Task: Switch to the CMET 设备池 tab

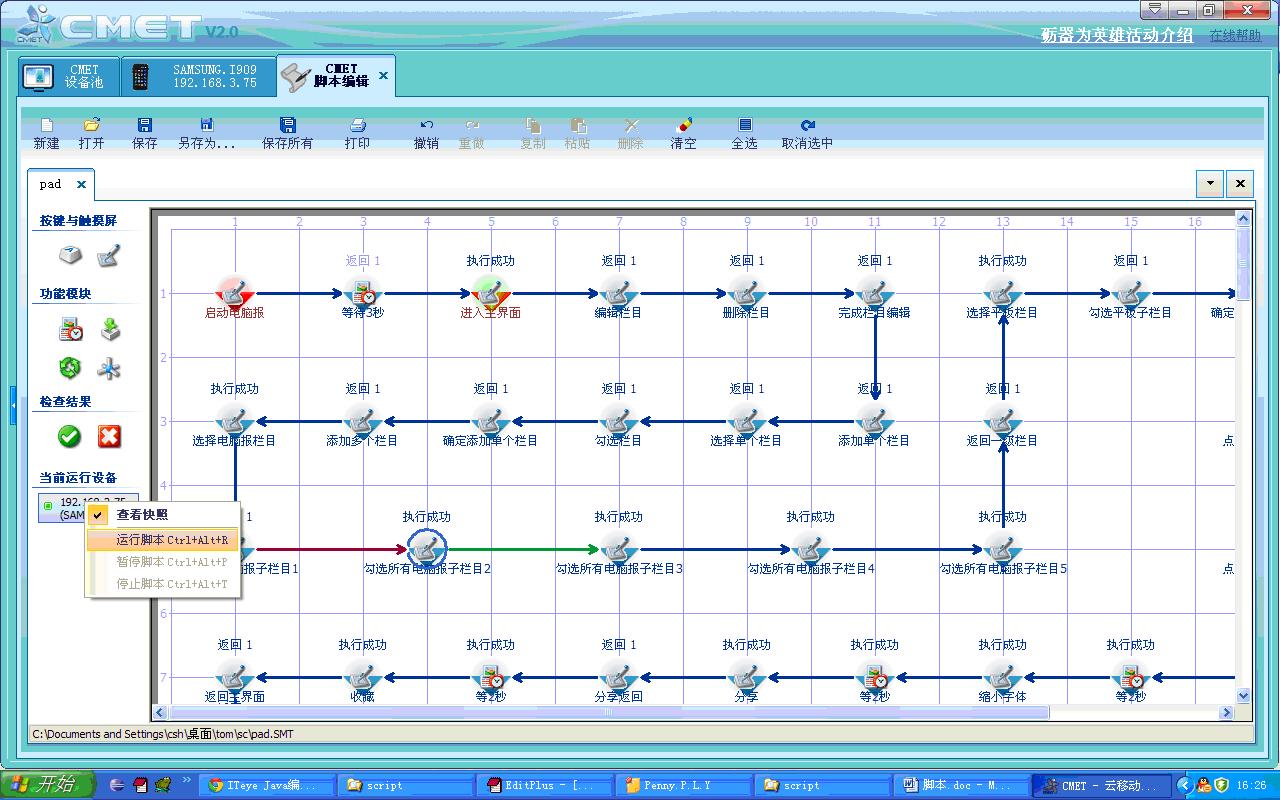Action: point(69,77)
